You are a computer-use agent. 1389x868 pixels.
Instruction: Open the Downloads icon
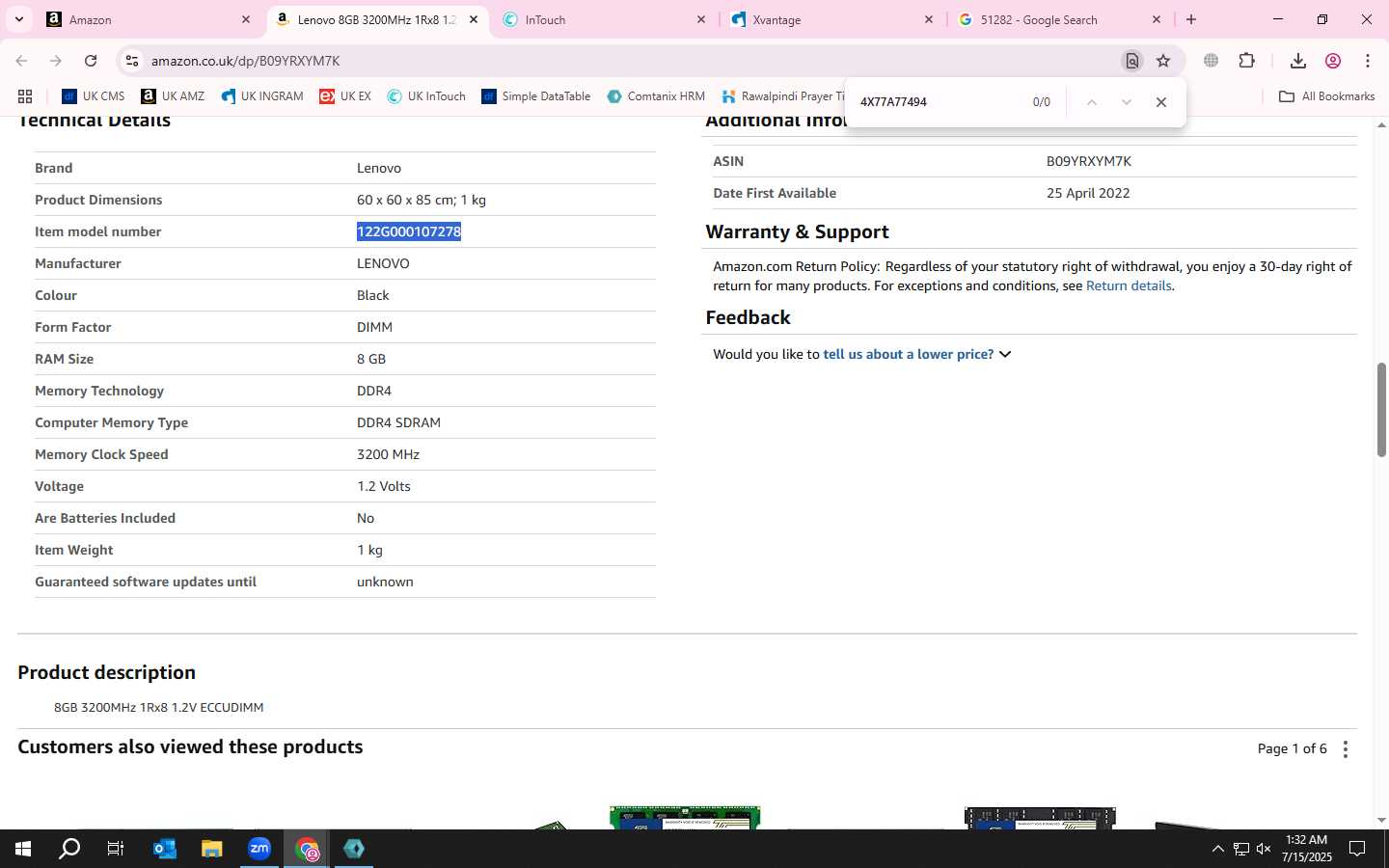click(1298, 61)
